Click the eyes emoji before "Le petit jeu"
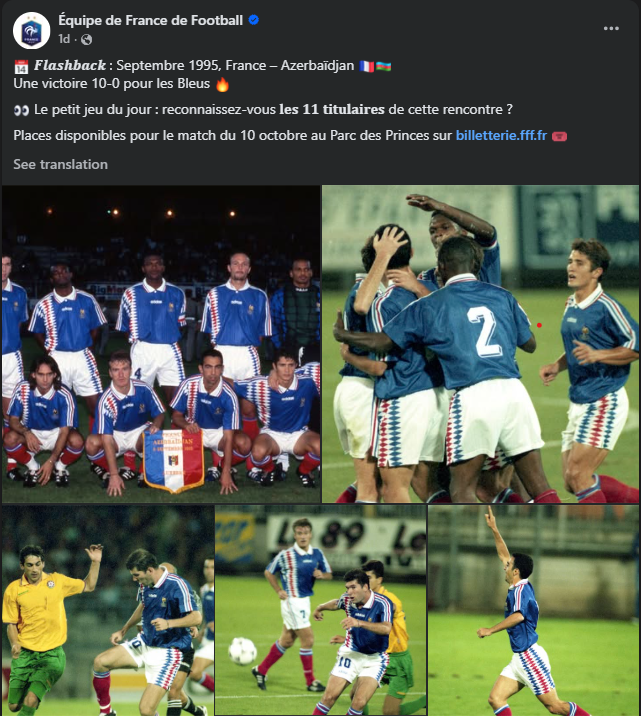Image resolution: width=641 pixels, height=716 pixels. [21, 108]
